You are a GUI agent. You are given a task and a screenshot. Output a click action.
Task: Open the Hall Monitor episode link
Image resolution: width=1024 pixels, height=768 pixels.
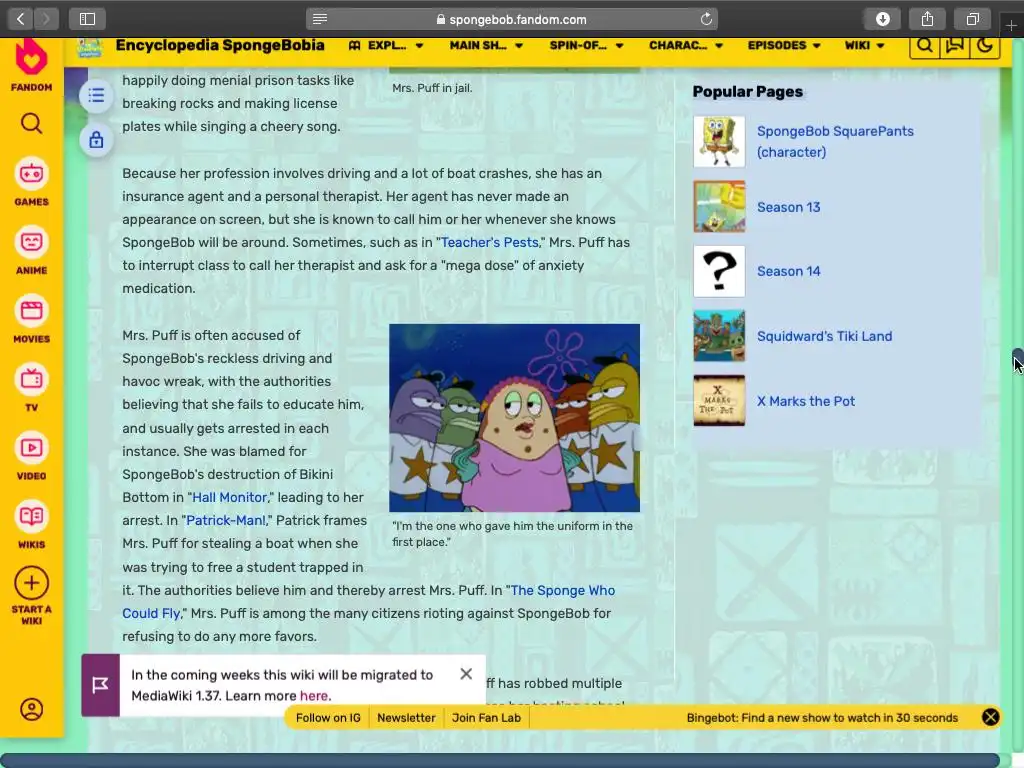click(229, 497)
